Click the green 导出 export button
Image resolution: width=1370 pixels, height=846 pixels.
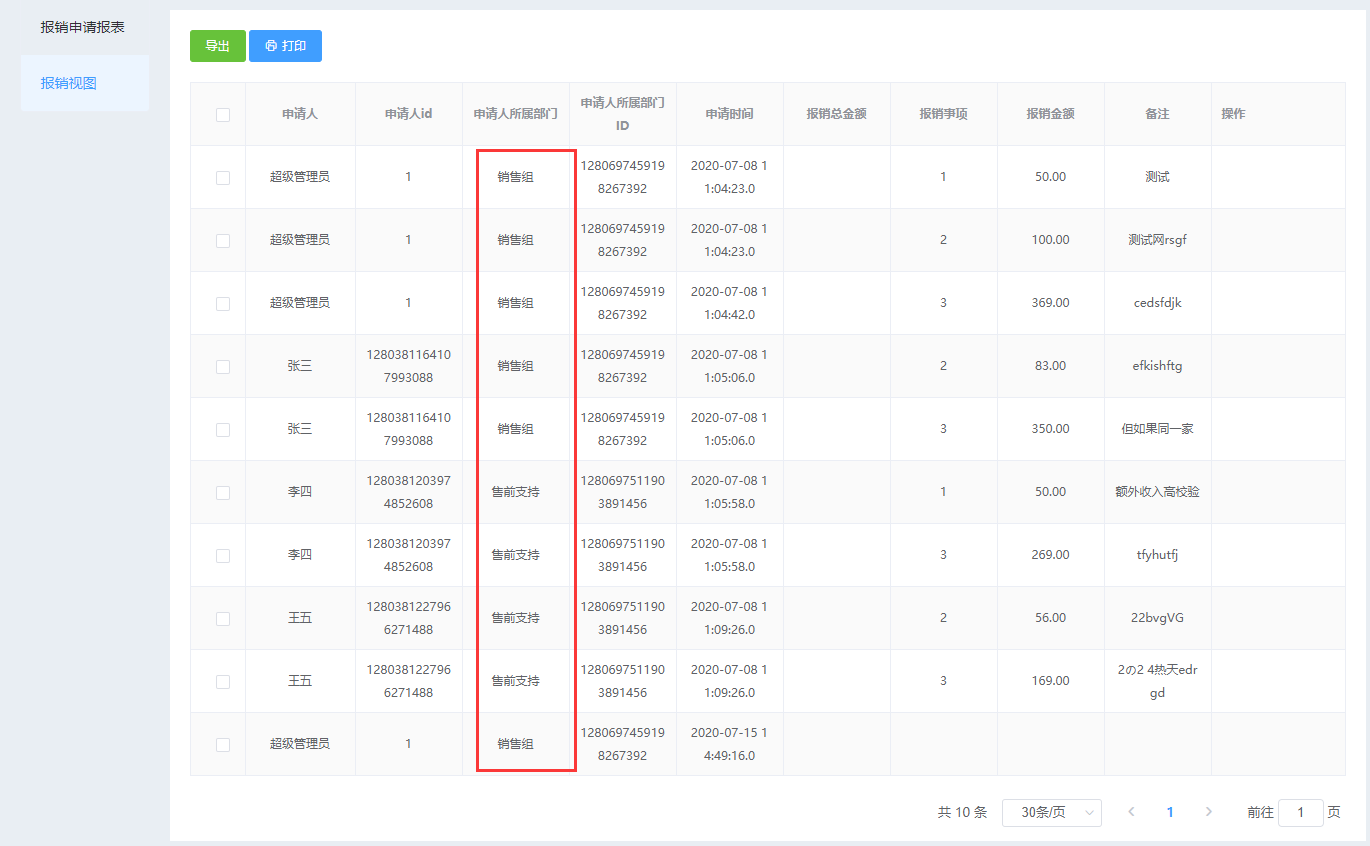coord(217,46)
